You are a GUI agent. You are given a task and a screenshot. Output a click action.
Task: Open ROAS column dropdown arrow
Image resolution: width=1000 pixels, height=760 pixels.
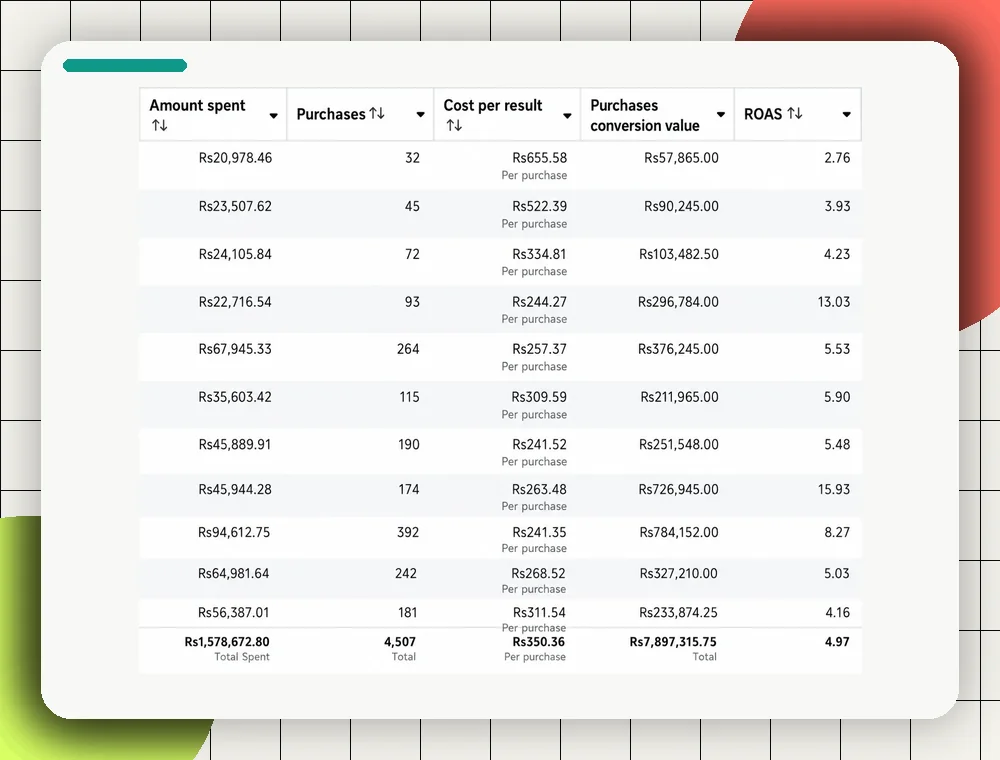coord(846,115)
